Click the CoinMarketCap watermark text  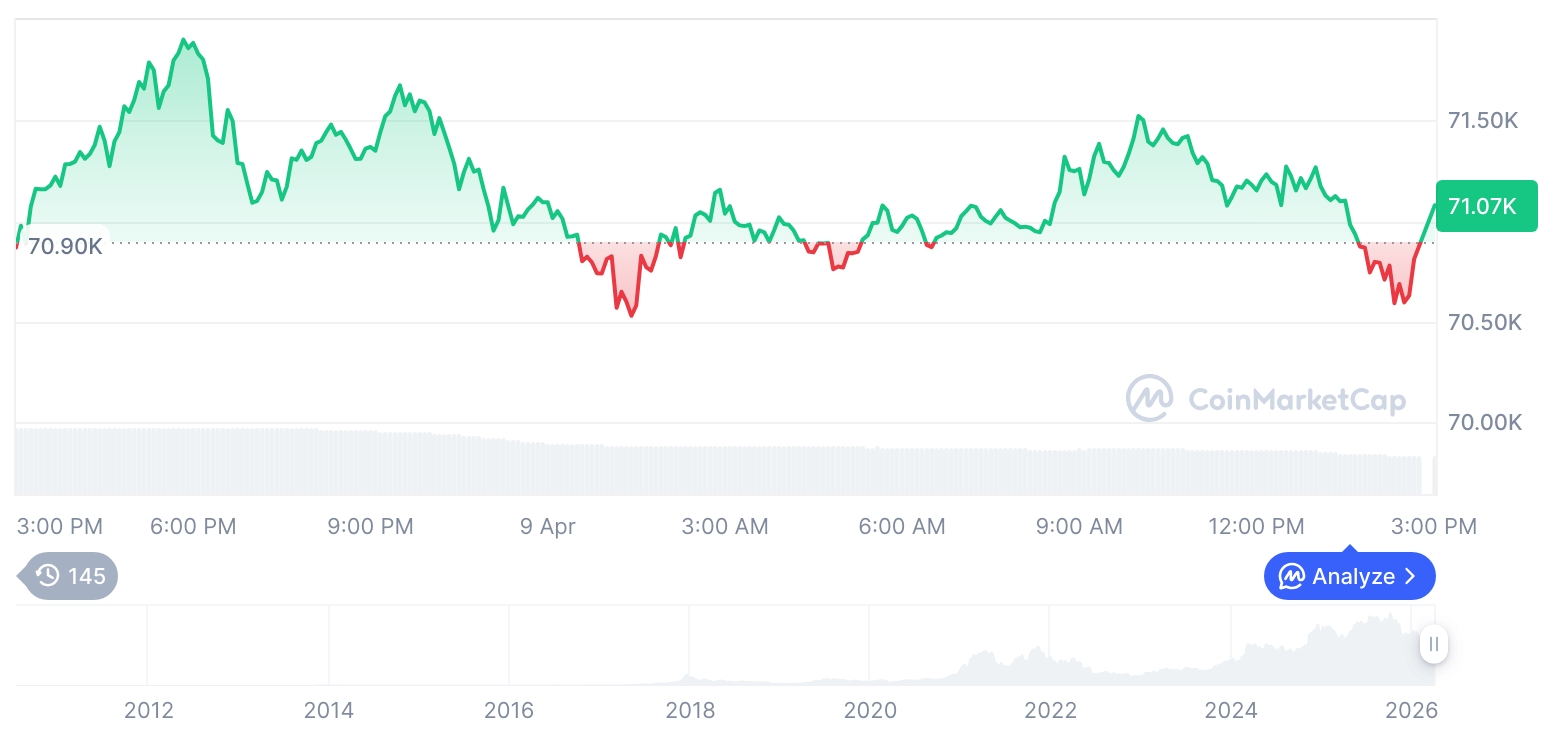(x=1297, y=400)
